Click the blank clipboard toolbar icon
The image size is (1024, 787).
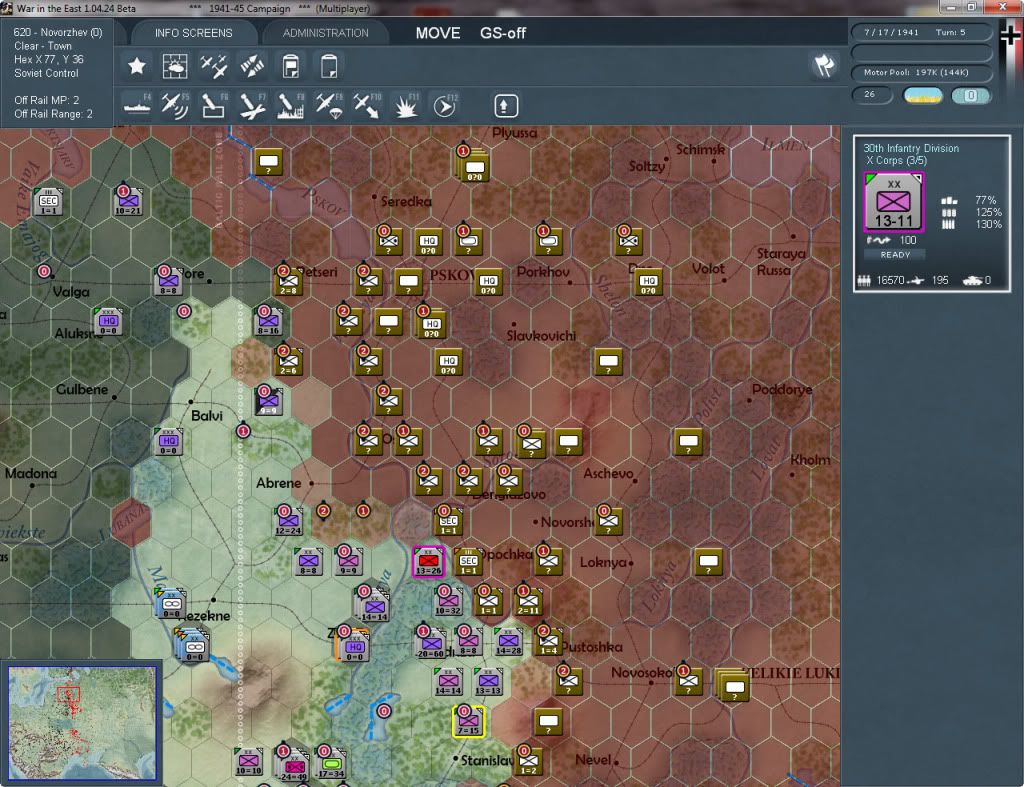pos(329,66)
